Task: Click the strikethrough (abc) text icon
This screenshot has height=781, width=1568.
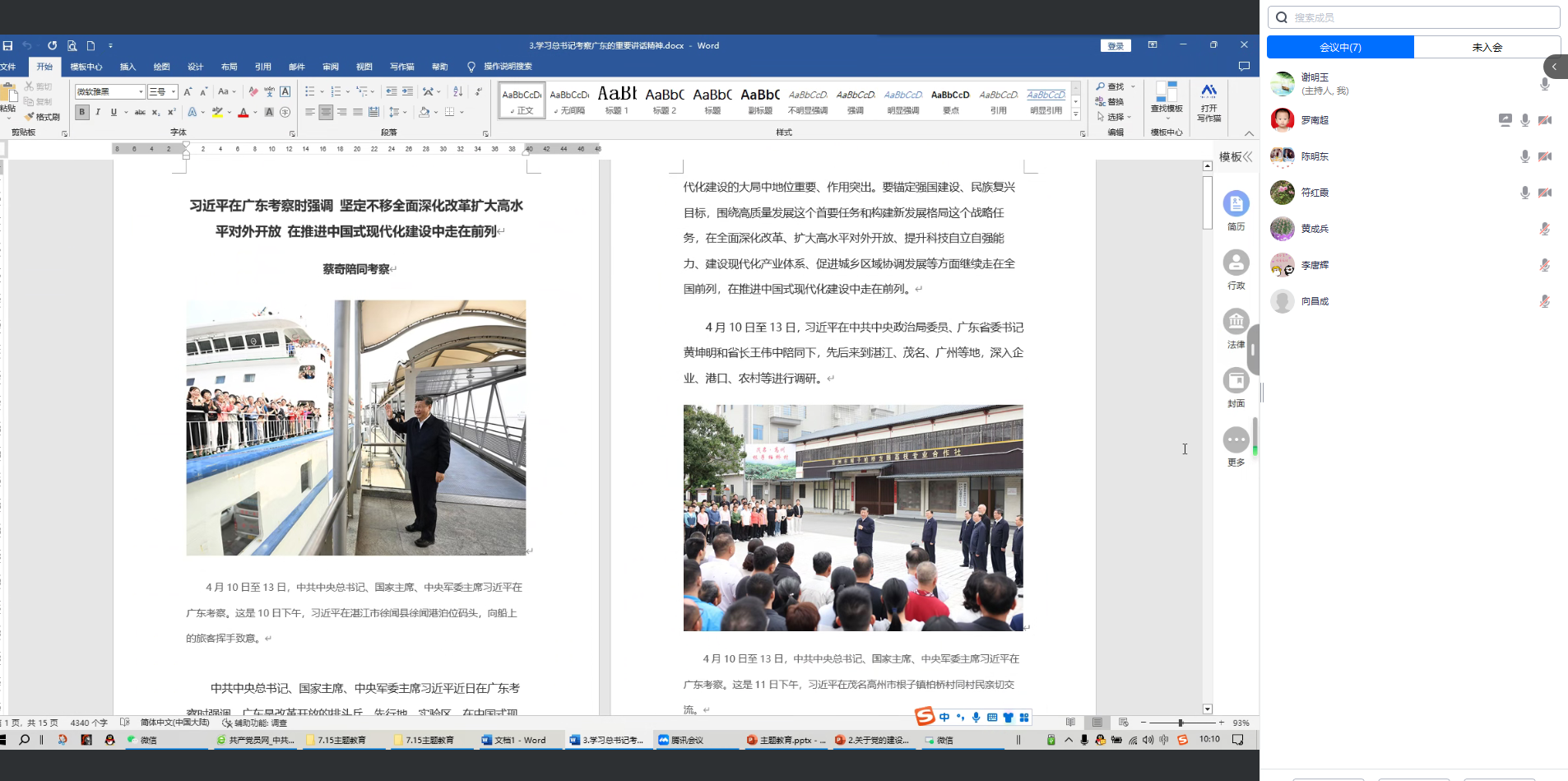Action: [x=140, y=112]
